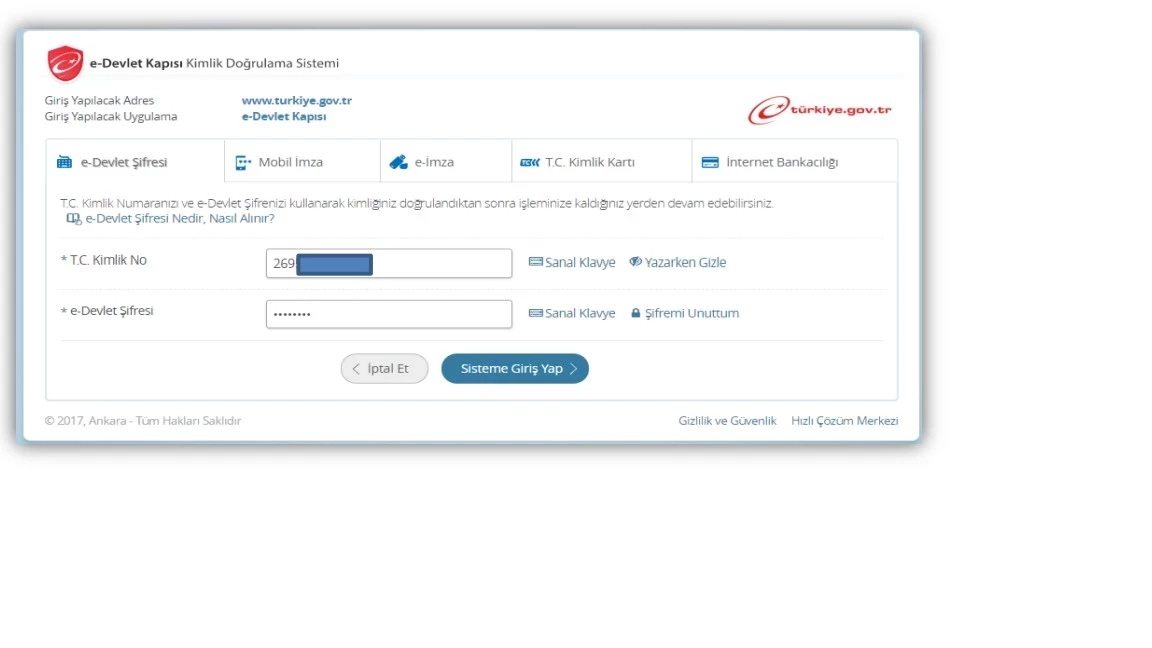The width and height of the screenshot is (1152, 648).
Task: Click the keyboard icon beside T.C. Kimlik No
Action: click(535, 263)
